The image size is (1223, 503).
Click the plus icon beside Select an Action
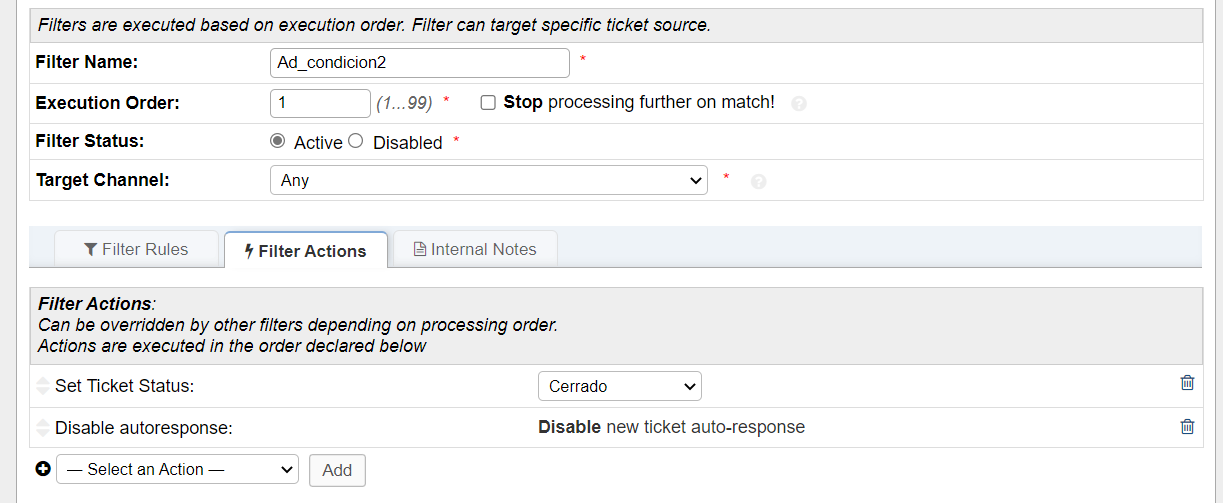click(x=43, y=469)
